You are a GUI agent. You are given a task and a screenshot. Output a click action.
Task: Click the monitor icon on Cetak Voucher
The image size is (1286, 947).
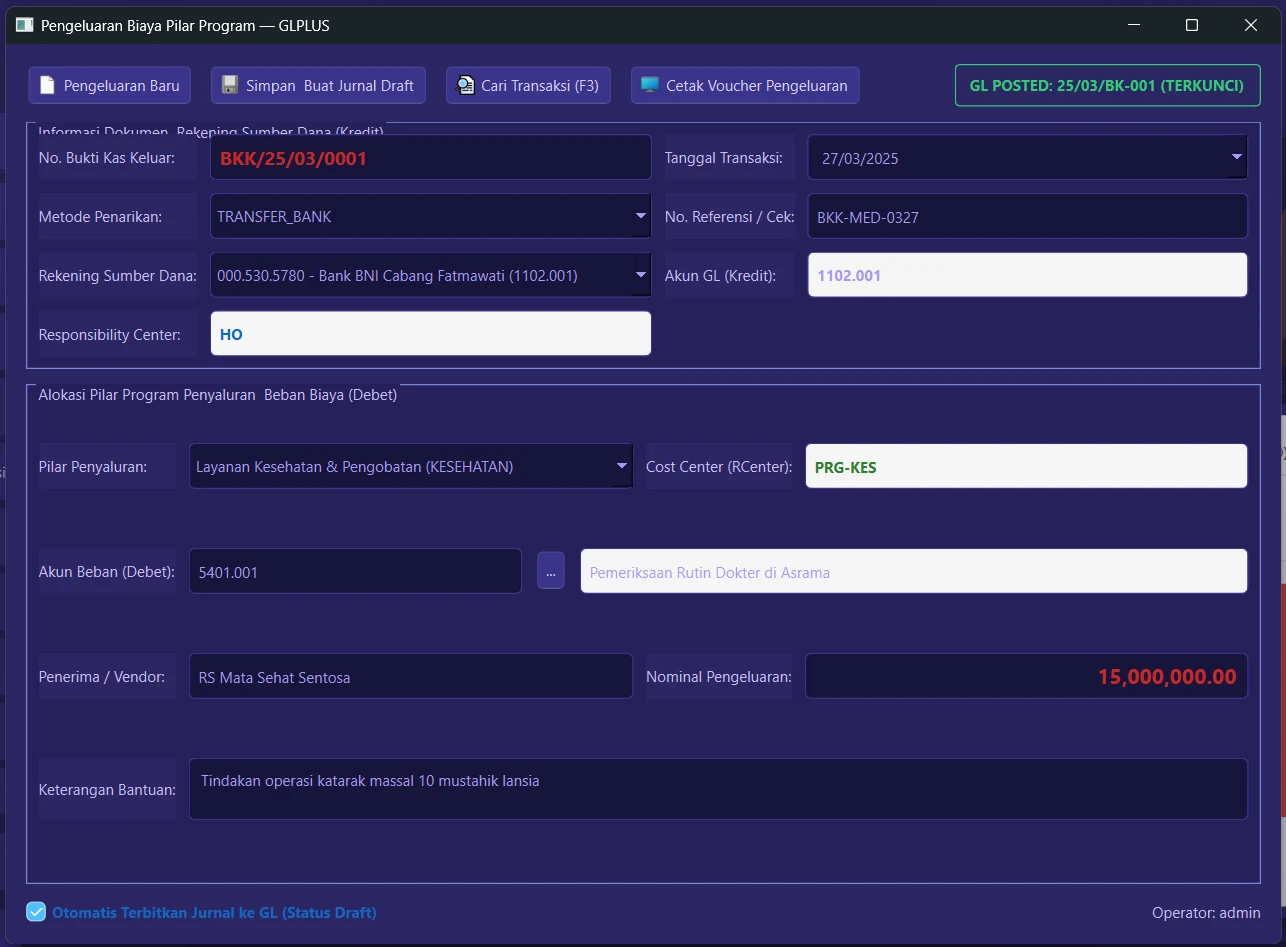coord(650,86)
